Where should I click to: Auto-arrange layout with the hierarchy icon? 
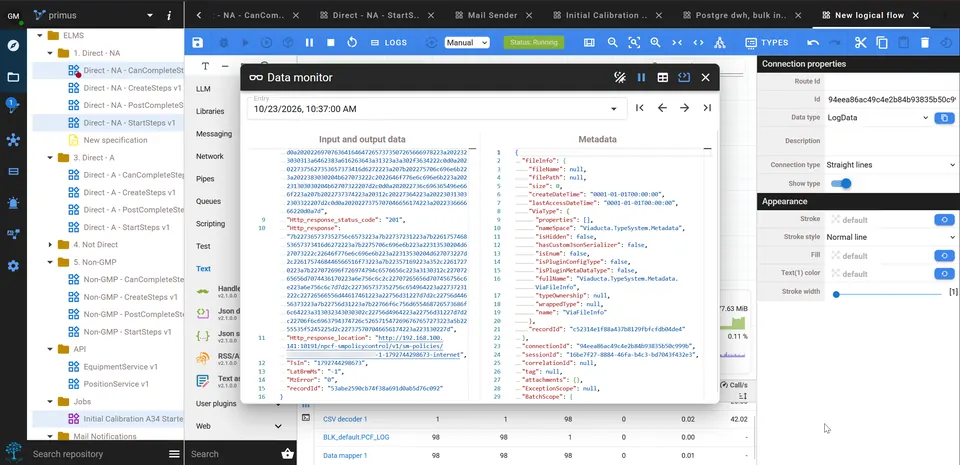click(x=719, y=42)
